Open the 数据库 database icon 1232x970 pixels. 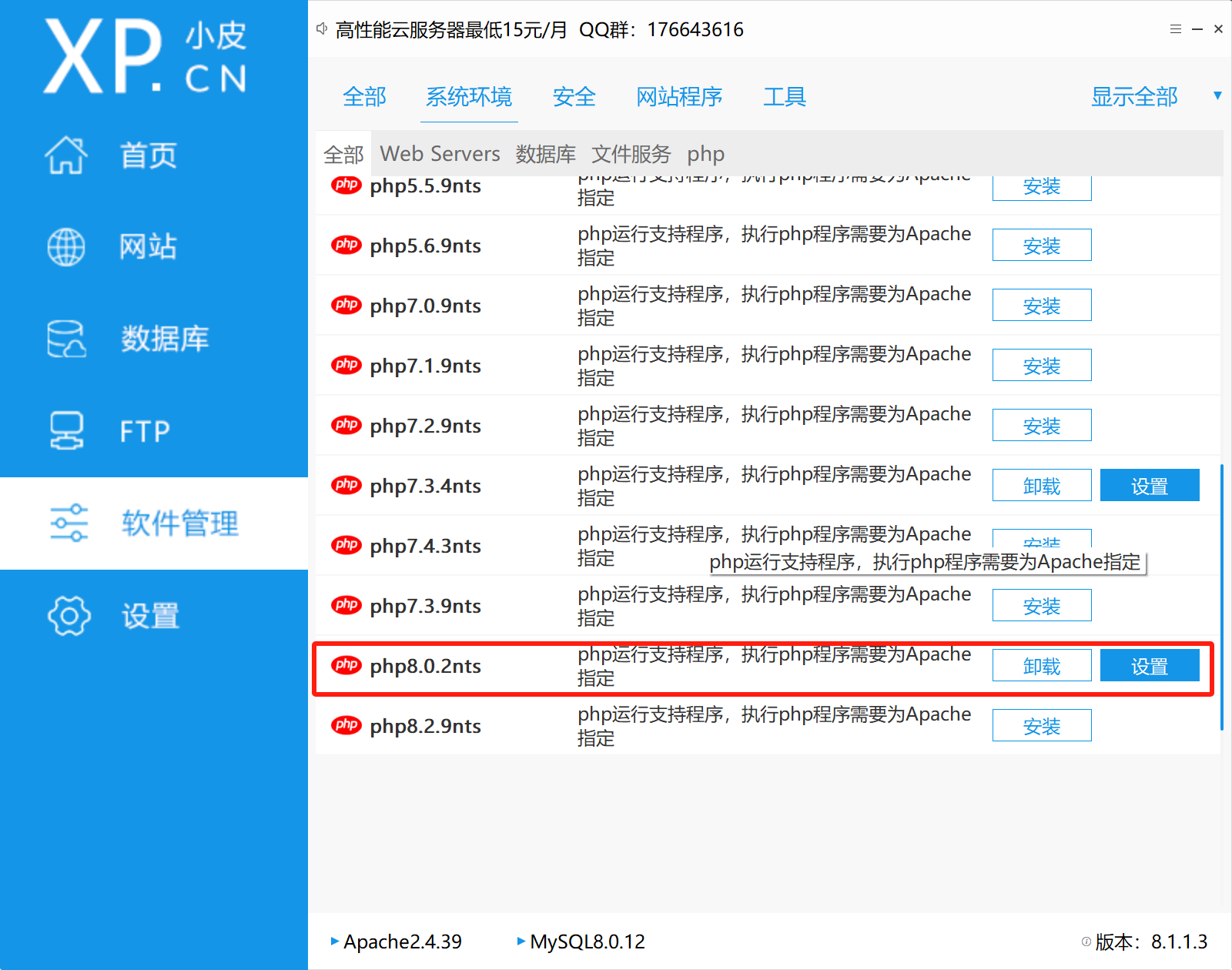66,339
